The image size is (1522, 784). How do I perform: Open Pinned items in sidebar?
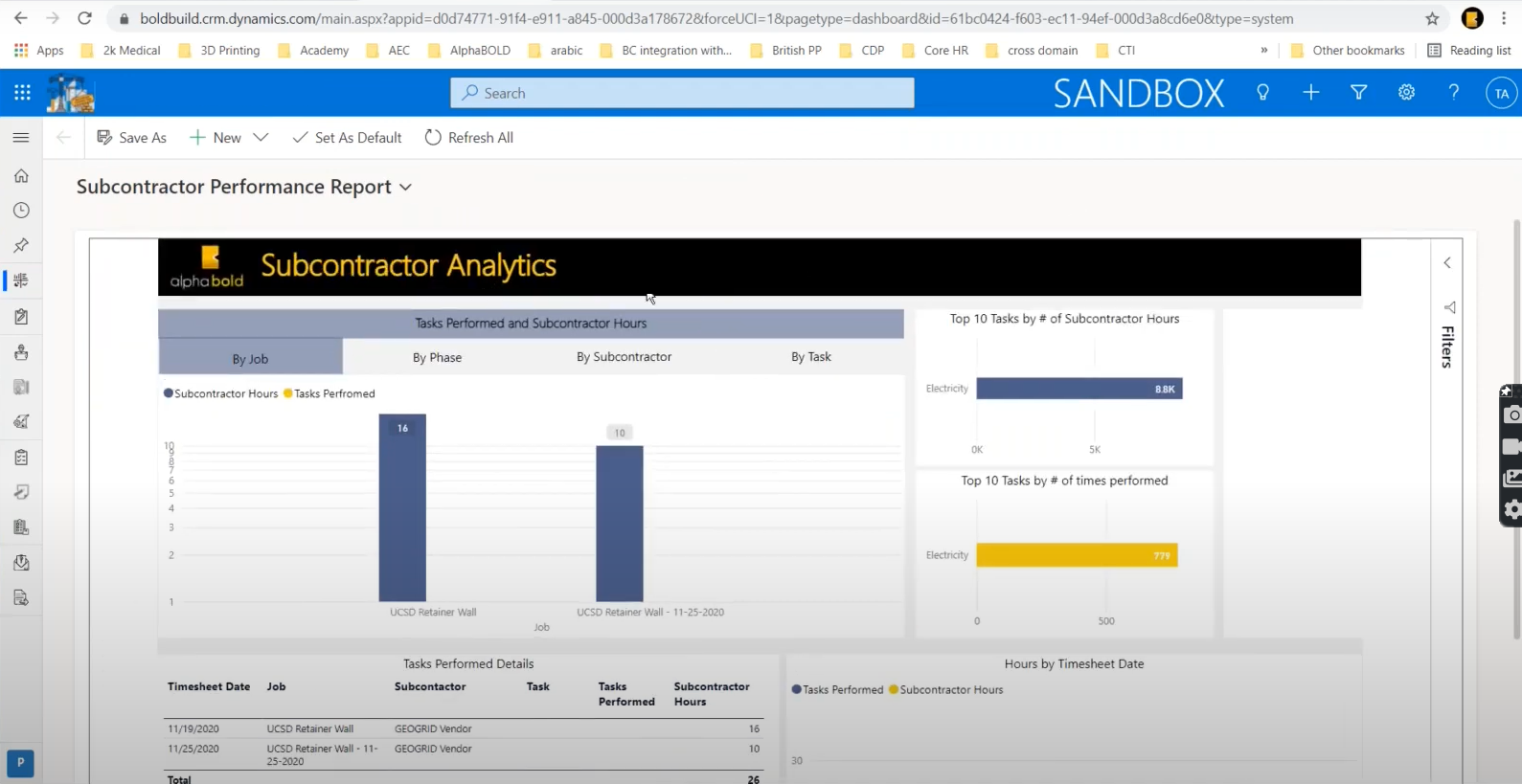[21, 245]
